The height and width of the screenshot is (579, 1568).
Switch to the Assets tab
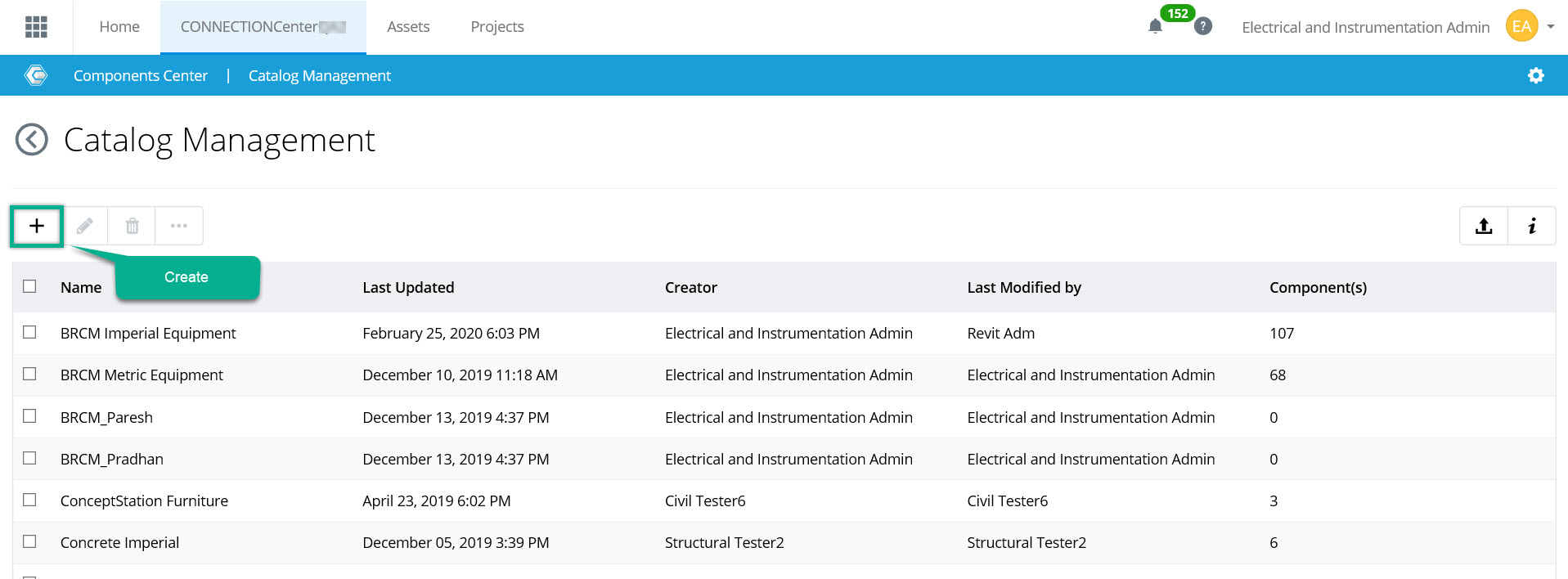[408, 27]
